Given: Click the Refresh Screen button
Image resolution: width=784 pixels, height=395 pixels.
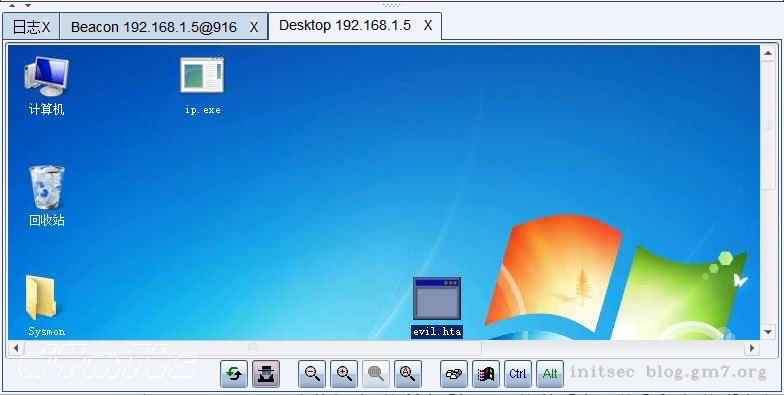Looking at the screenshot, I should point(234,374).
